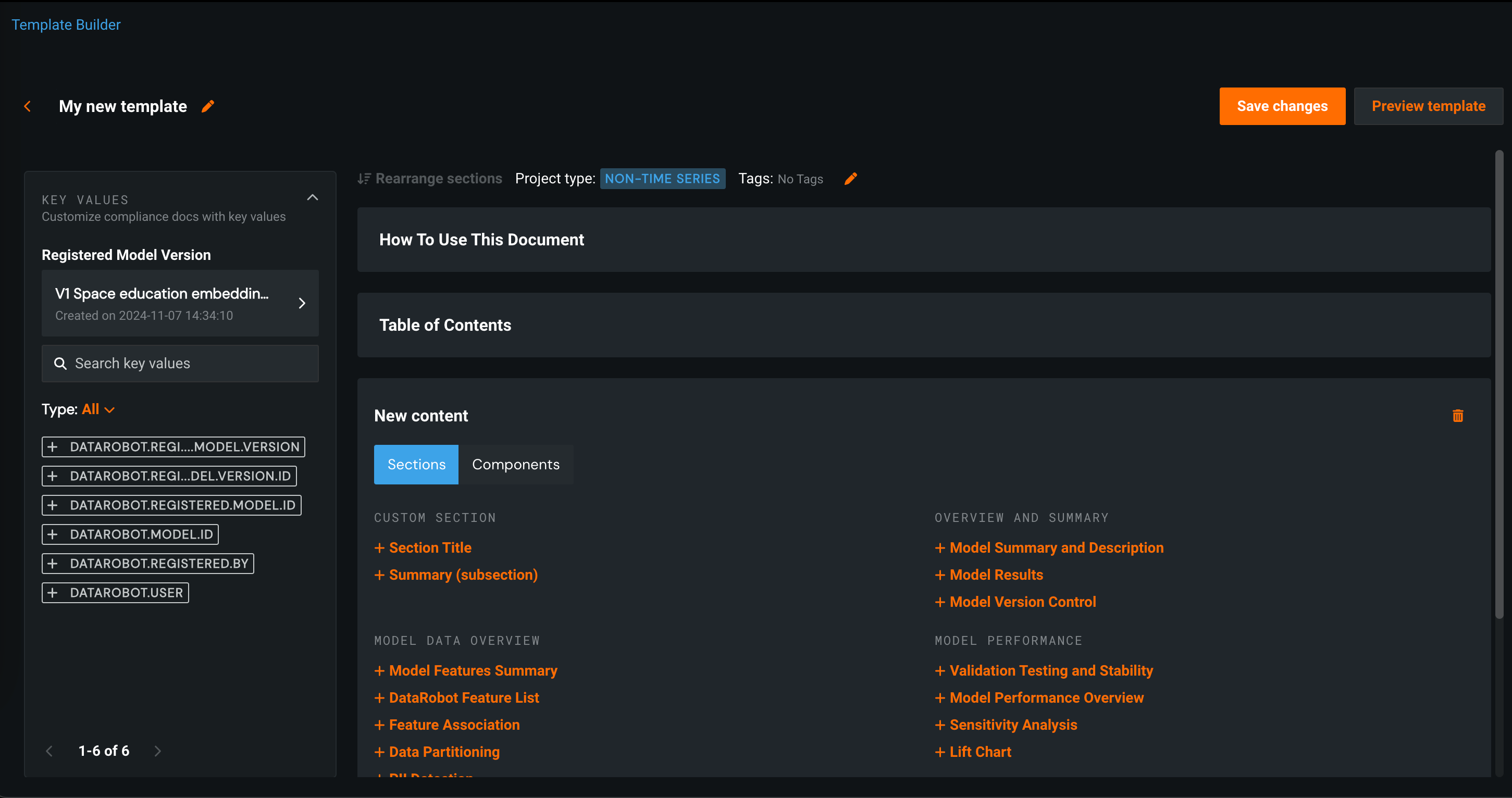This screenshot has height=798, width=1512.
Task: Go to next key values page
Action: [157, 751]
